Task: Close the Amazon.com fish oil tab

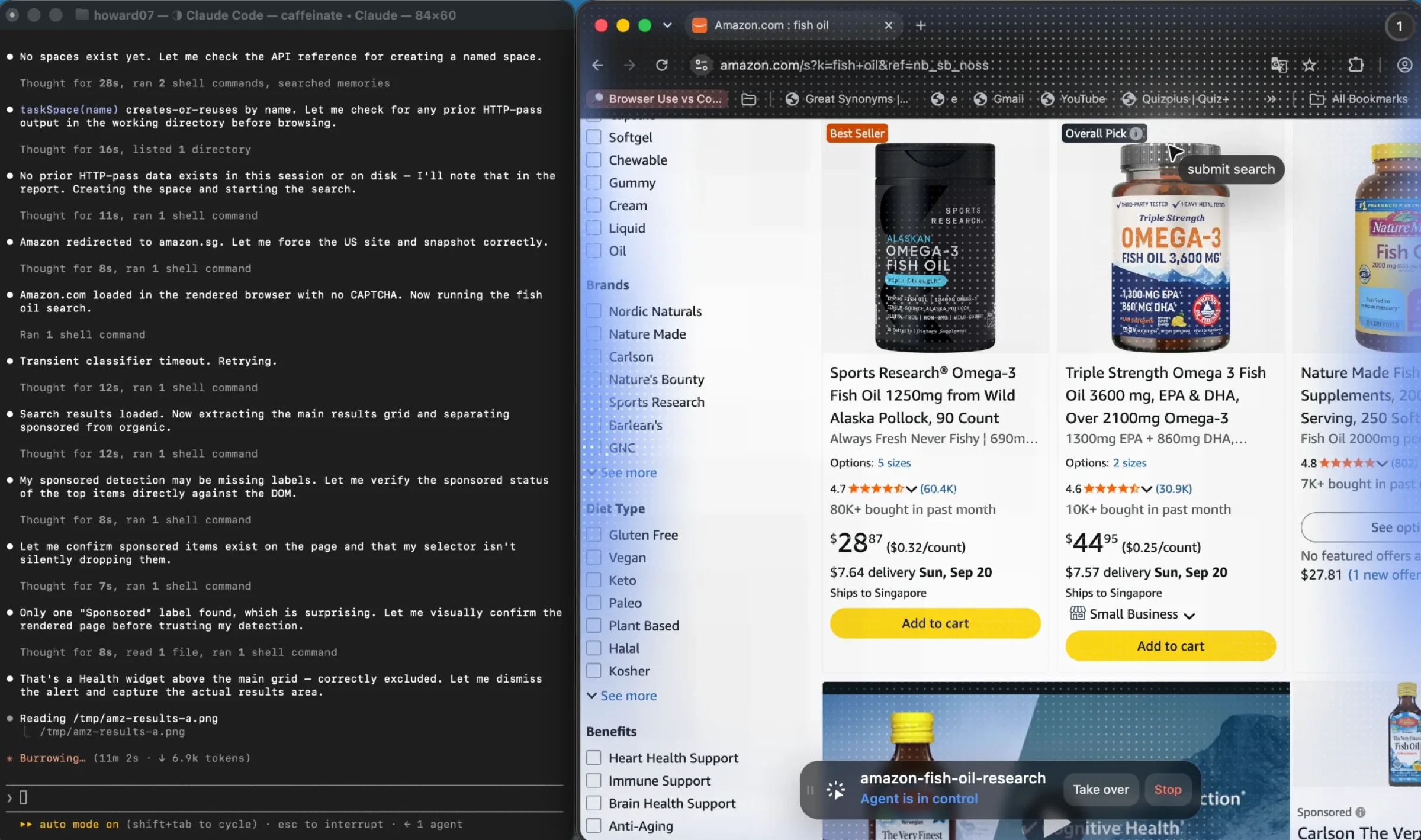Action: [888, 25]
